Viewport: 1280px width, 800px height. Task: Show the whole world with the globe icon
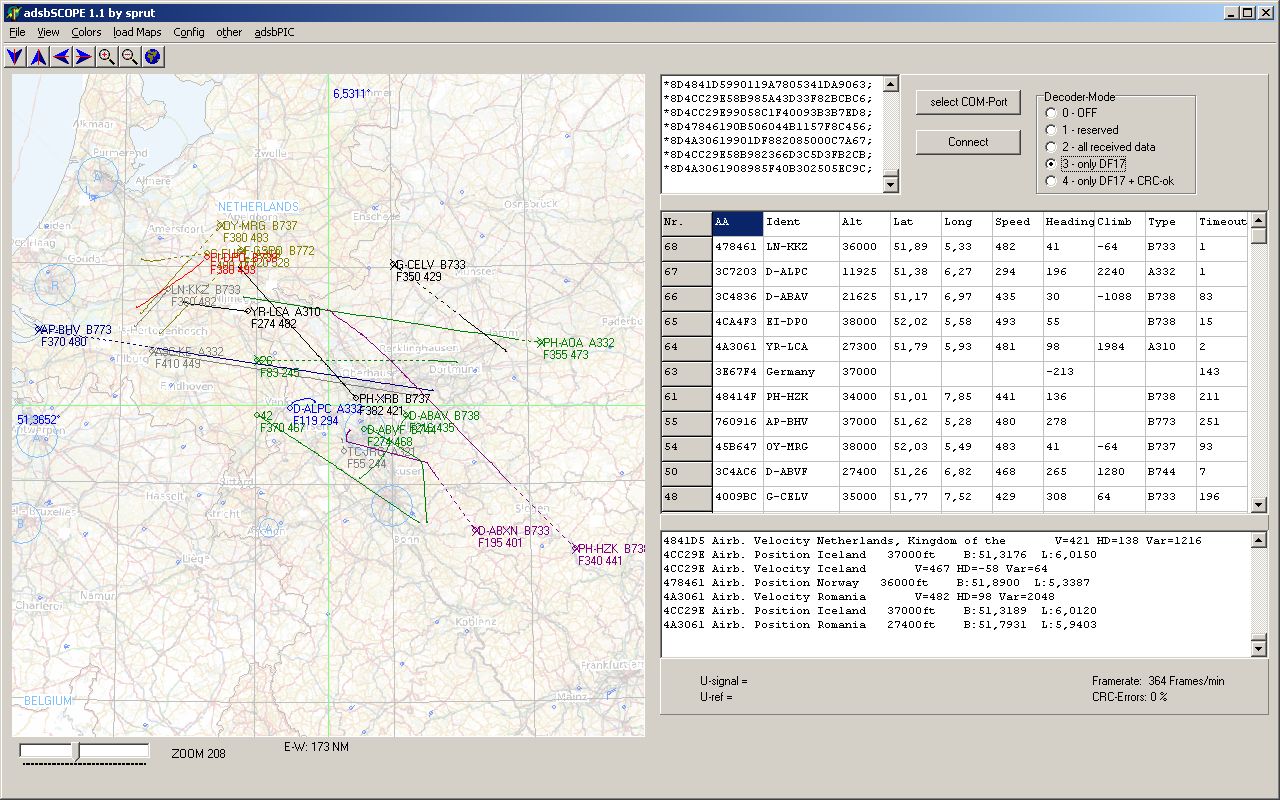coord(153,56)
